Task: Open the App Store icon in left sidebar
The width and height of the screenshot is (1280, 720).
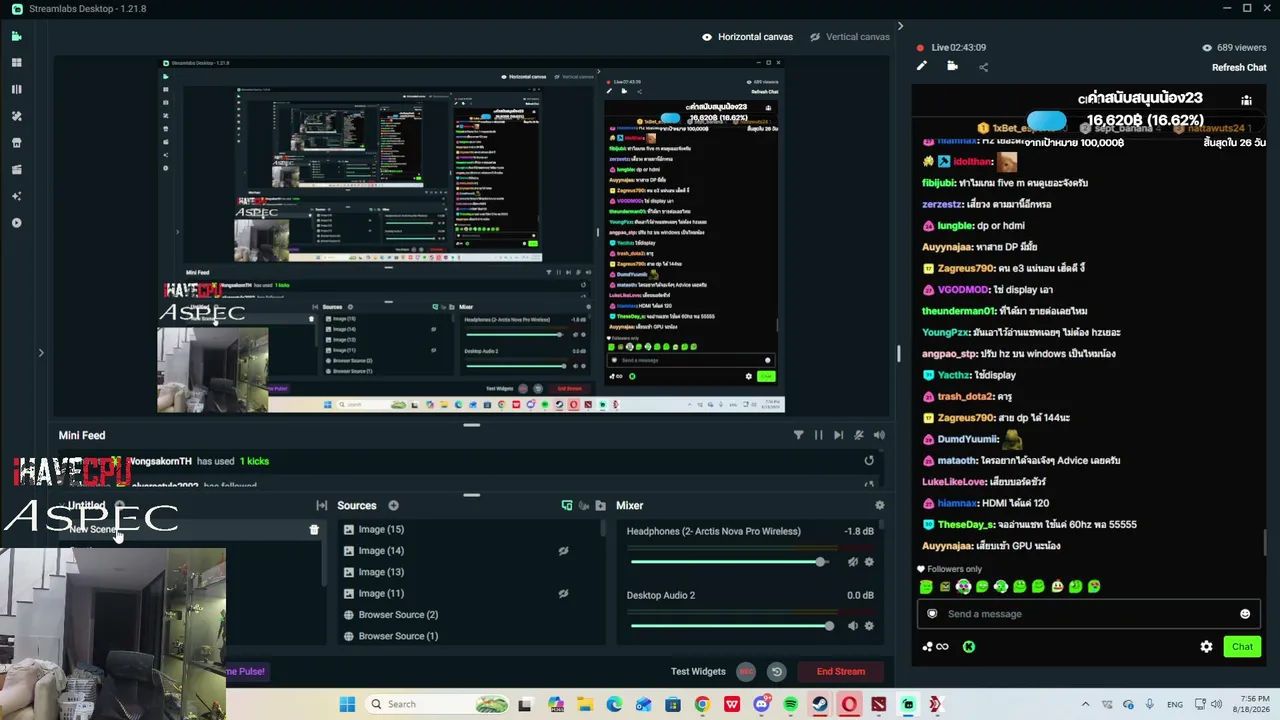Action: coord(16,143)
